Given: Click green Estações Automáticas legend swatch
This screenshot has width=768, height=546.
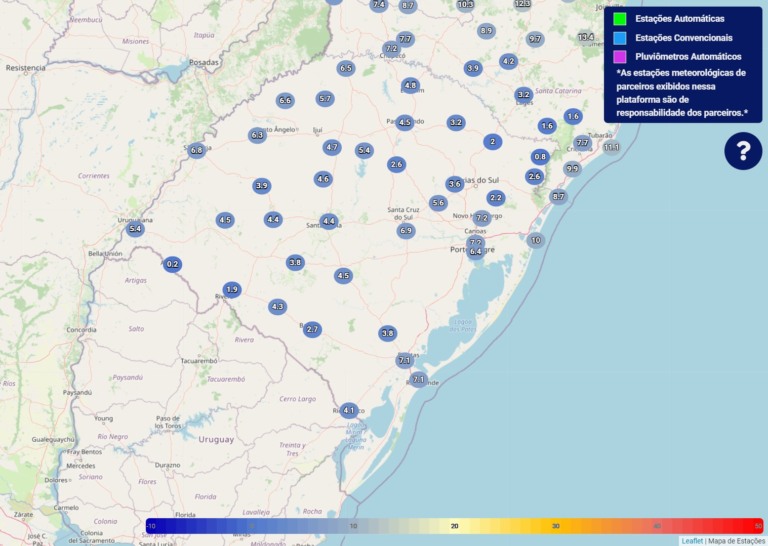Looking at the screenshot, I should tap(620, 19).
